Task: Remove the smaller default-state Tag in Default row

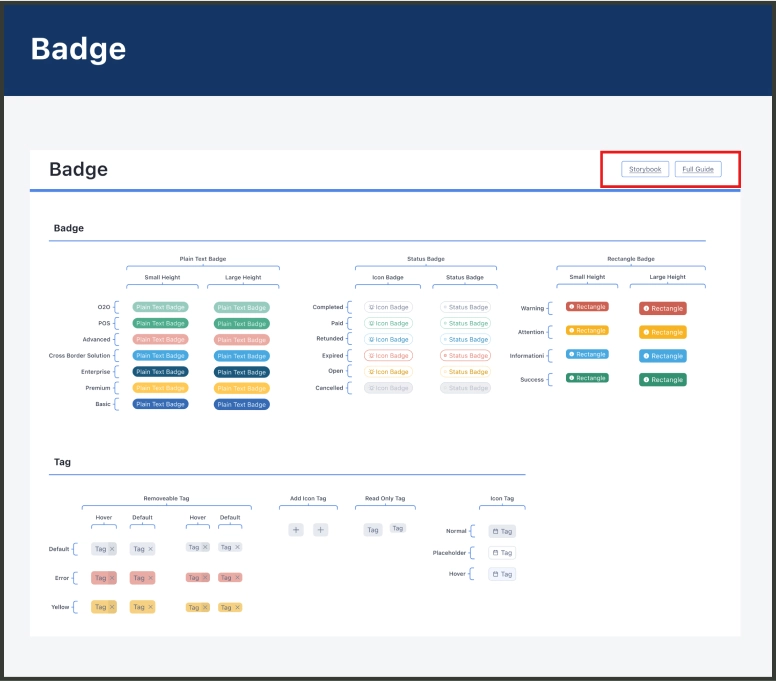Action: click(x=238, y=547)
